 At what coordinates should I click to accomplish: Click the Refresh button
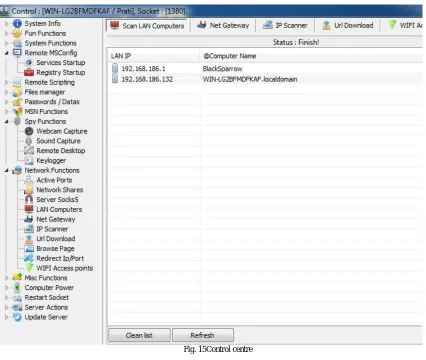(x=203, y=335)
